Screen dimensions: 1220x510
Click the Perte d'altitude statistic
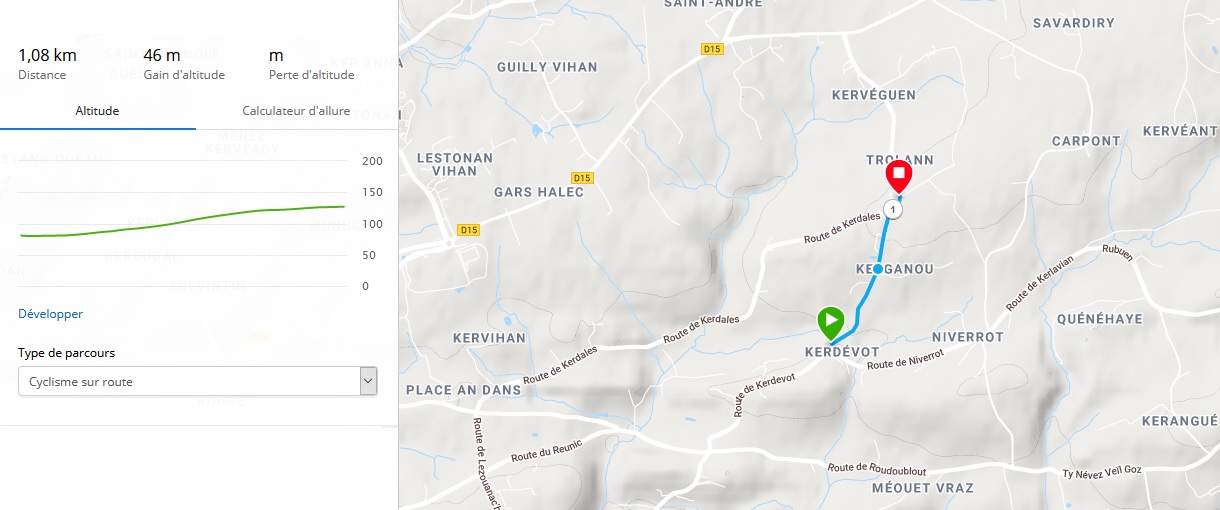pos(311,64)
